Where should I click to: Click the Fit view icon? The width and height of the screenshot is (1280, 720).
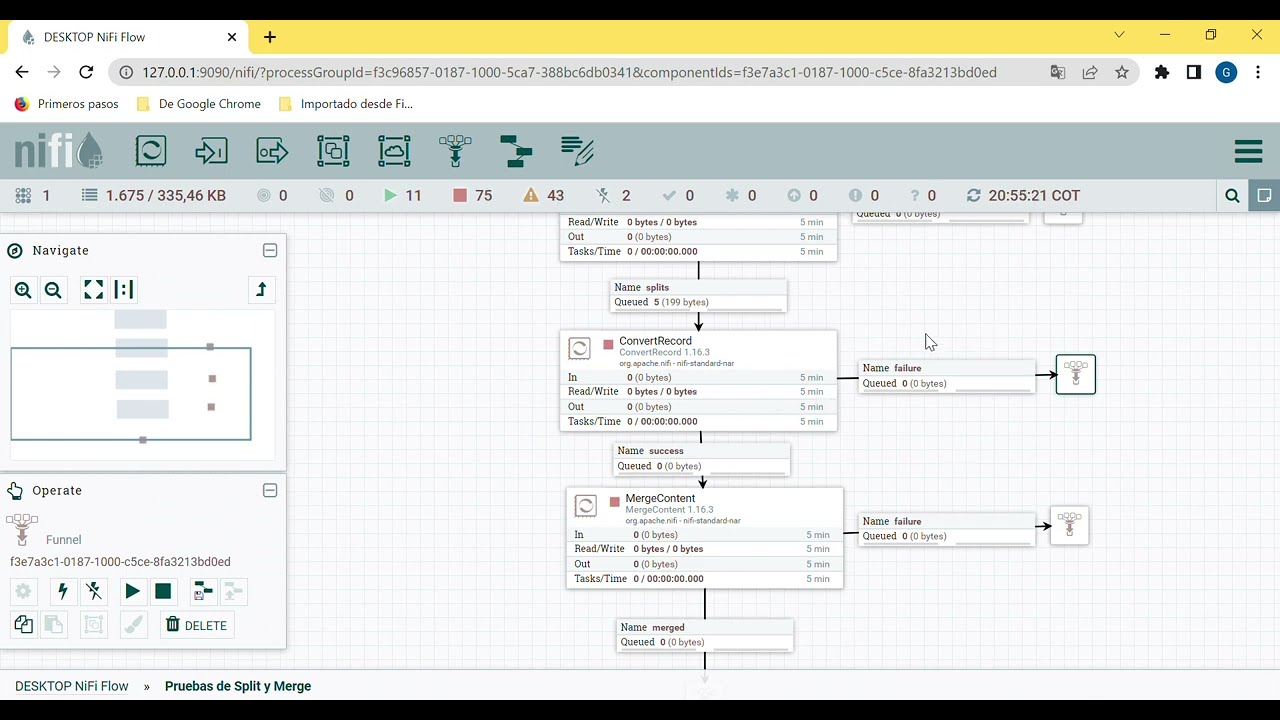click(x=93, y=290)
